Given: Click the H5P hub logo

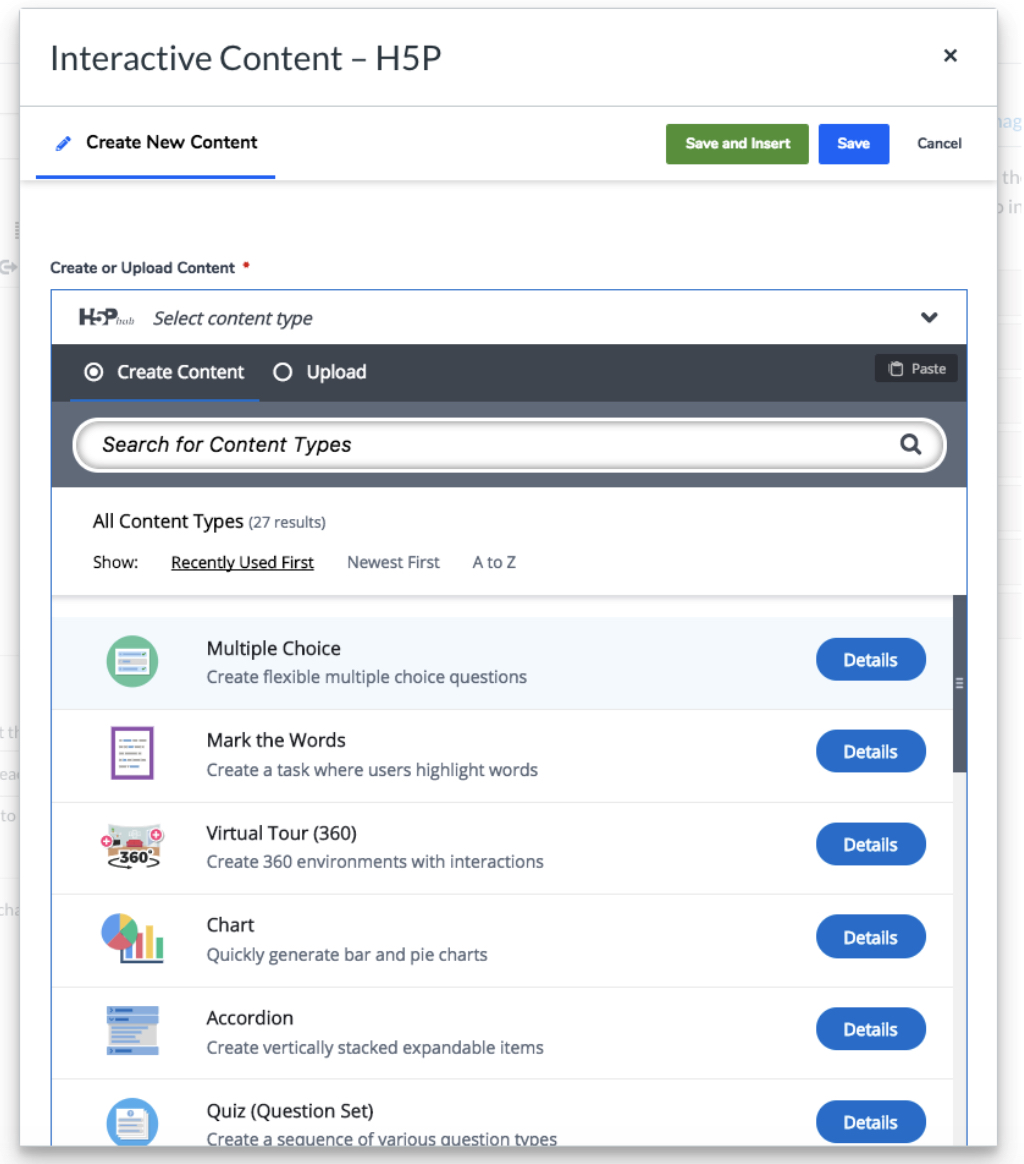Looking at the screenshot, I should point(106,318).
